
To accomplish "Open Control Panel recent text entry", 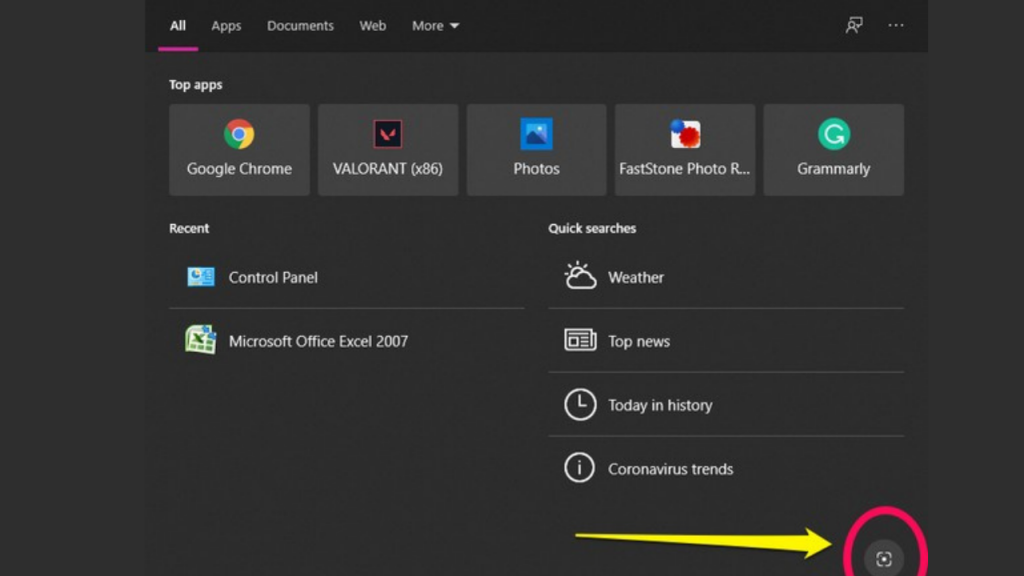I will click(273, 277).
